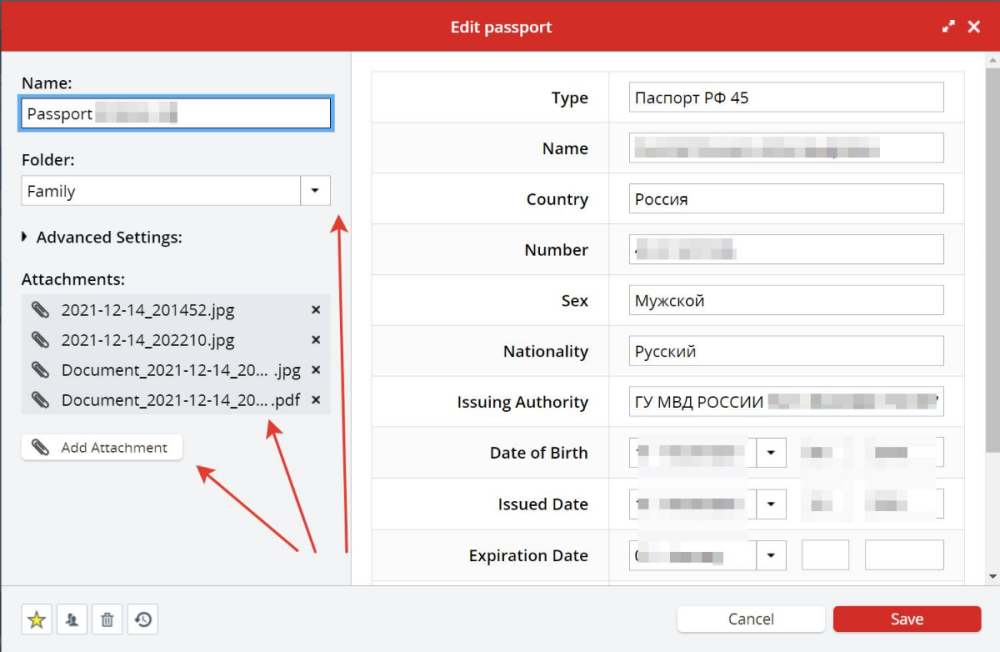This screenshot has width=1000, height=652.
Task: Open the Document_2021-12-14 .pdf attachment
Action: point(180,400)
